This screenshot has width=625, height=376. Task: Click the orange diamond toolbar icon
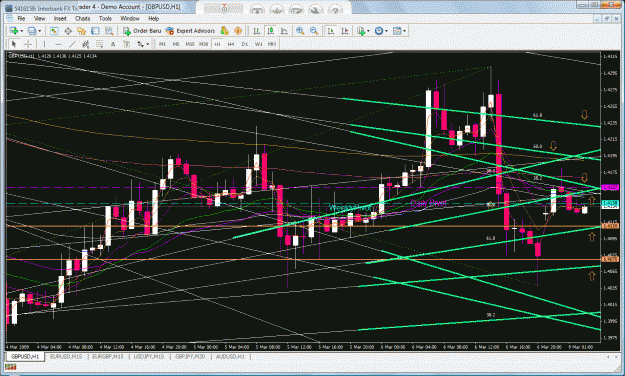(238, 31)
